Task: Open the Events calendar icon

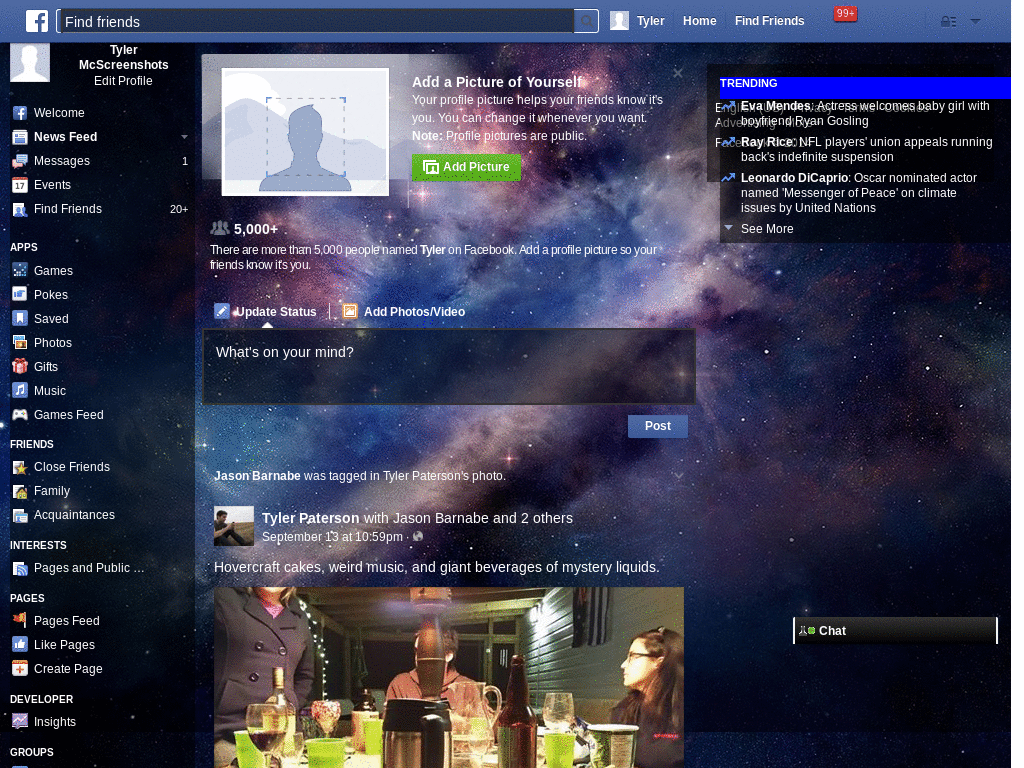Action: pos(20,185)
